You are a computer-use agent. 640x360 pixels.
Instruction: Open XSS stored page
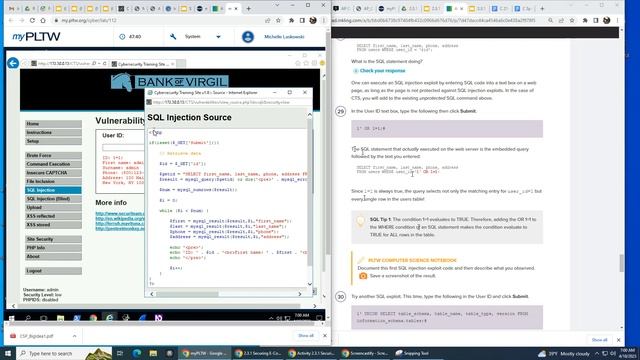(x=53, y=225)
